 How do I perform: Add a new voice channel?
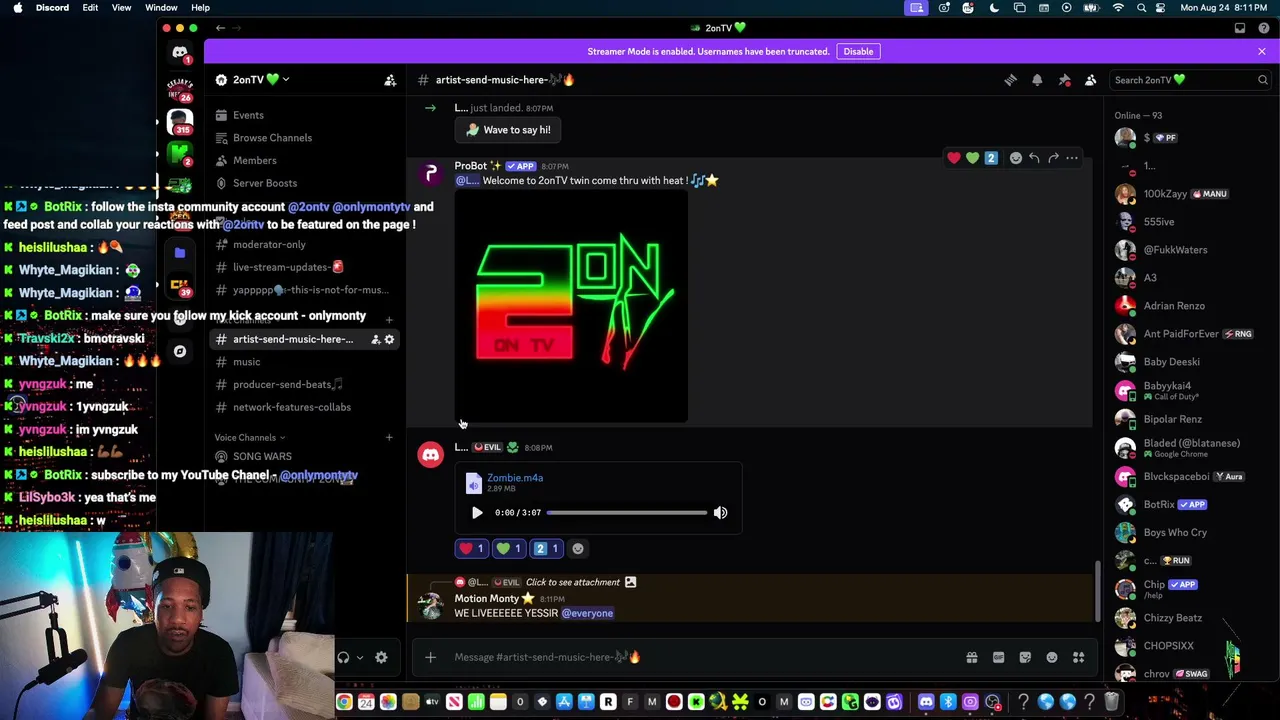pyautogui.click(x=390, y=437)
